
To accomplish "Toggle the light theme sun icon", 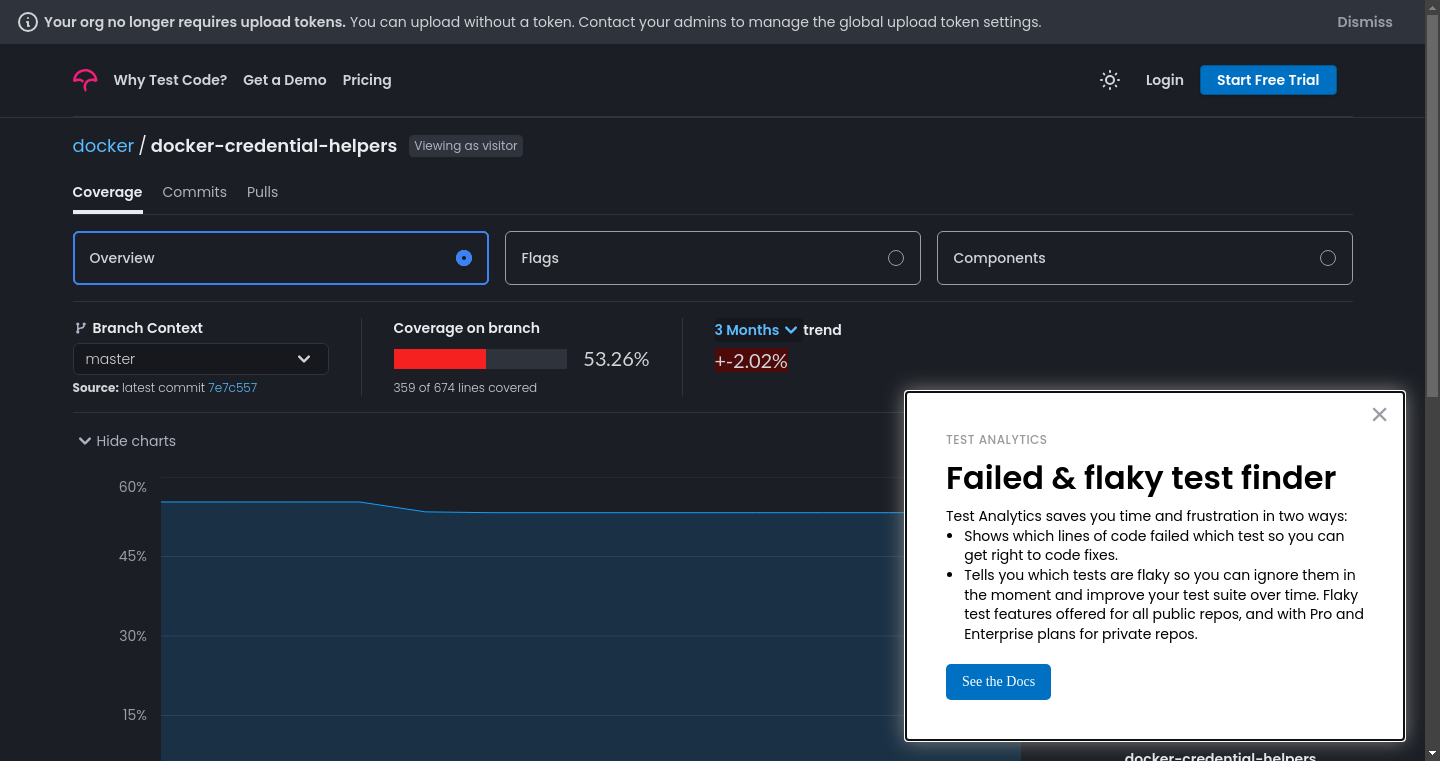I will 1110,80.
